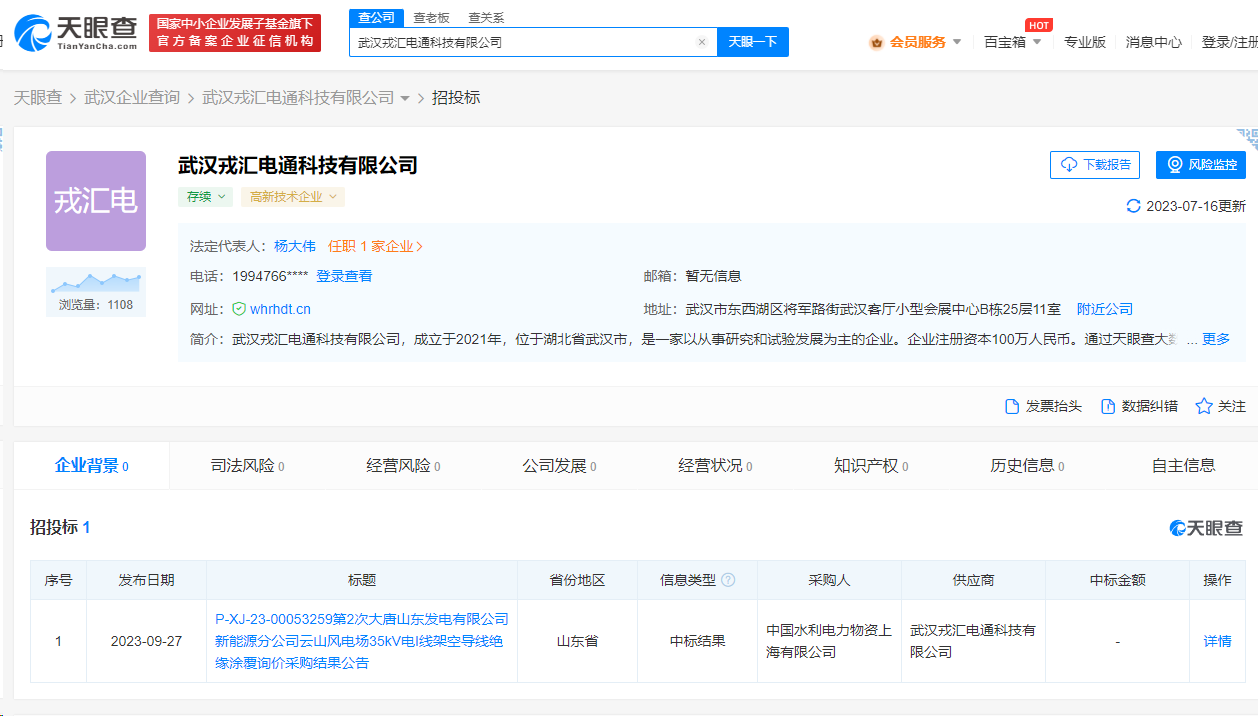Click the 附近公司 link

point(1104,309)
